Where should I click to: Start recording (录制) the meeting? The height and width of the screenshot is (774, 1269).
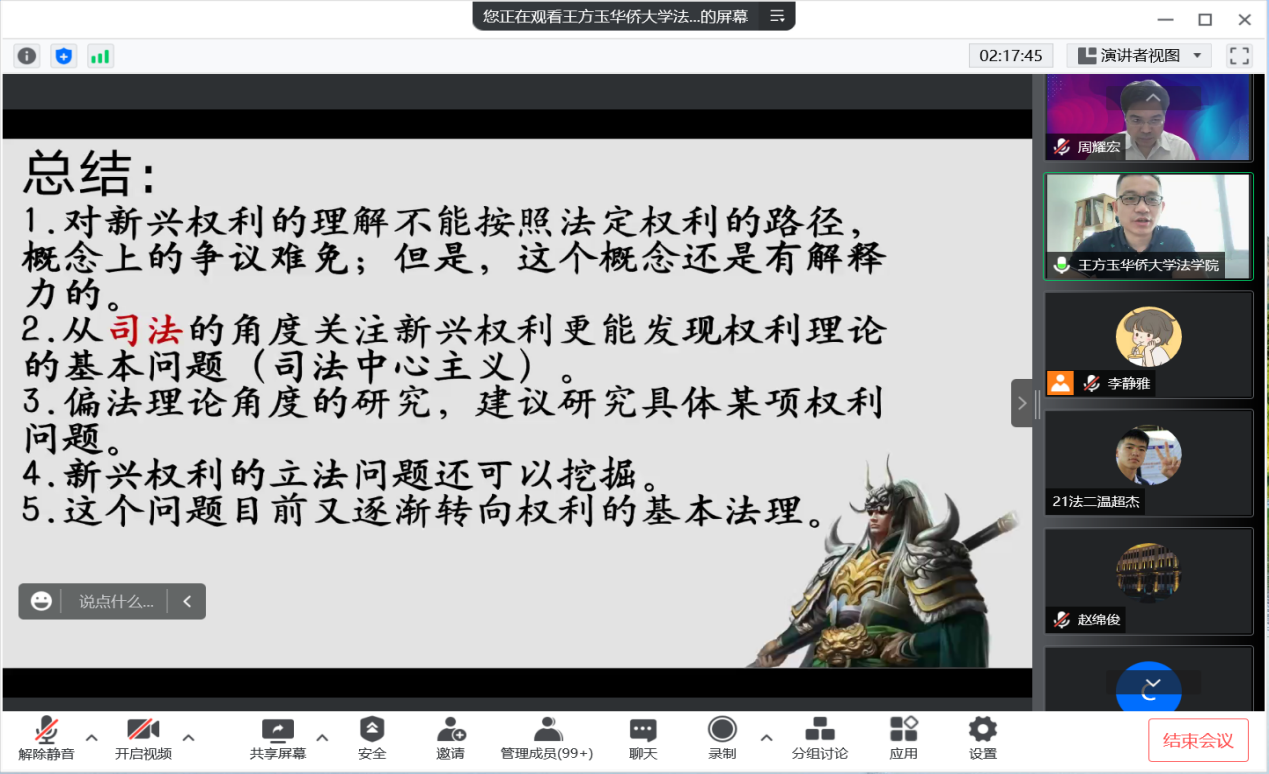click(x=722, y=738)
